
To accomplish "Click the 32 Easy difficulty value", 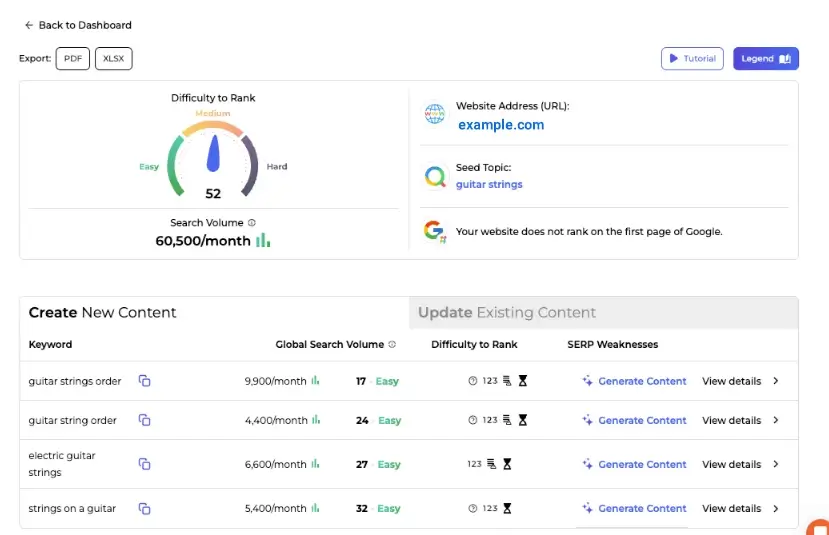I will (378, 509).
